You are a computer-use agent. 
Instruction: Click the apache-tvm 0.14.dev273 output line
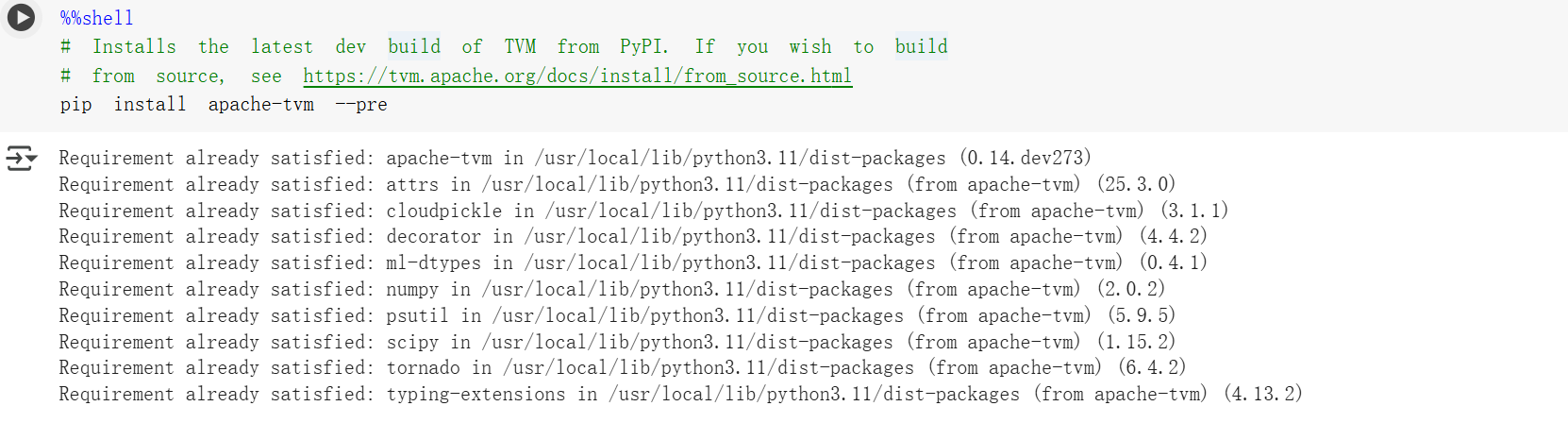pyautogui.click(x=575, y=158)
